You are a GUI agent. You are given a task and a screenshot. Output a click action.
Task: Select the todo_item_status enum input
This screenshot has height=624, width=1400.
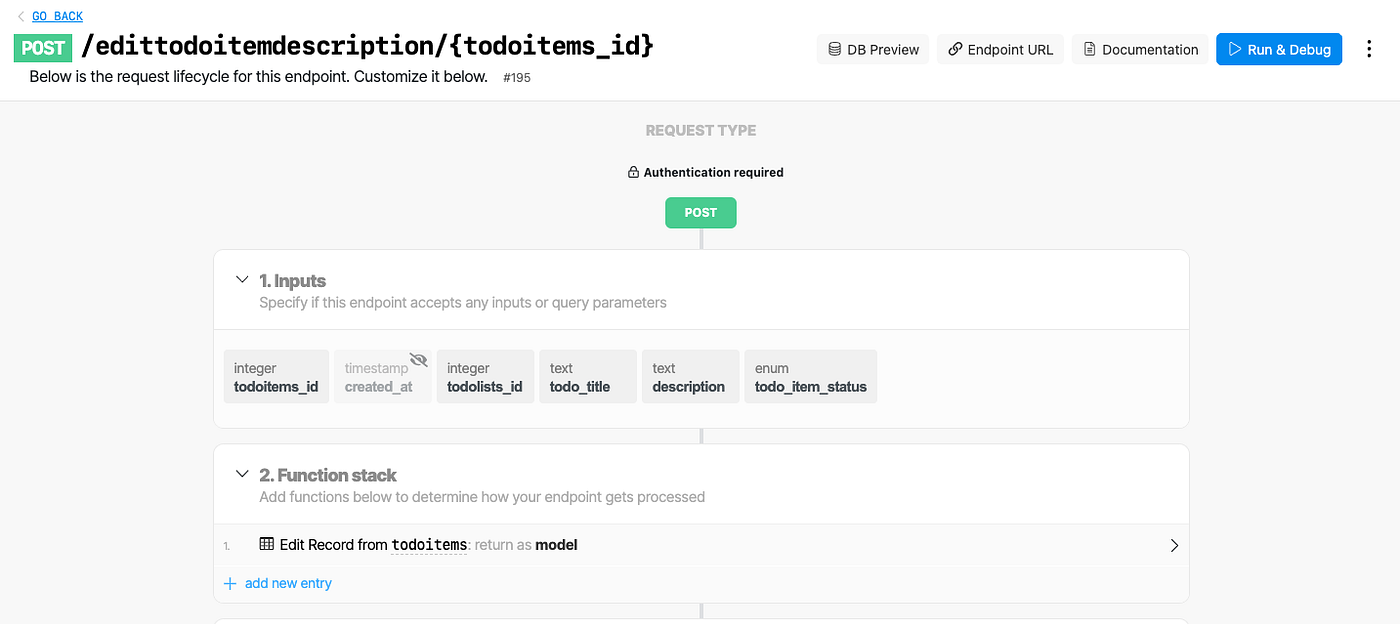click(x=811, y=376)
